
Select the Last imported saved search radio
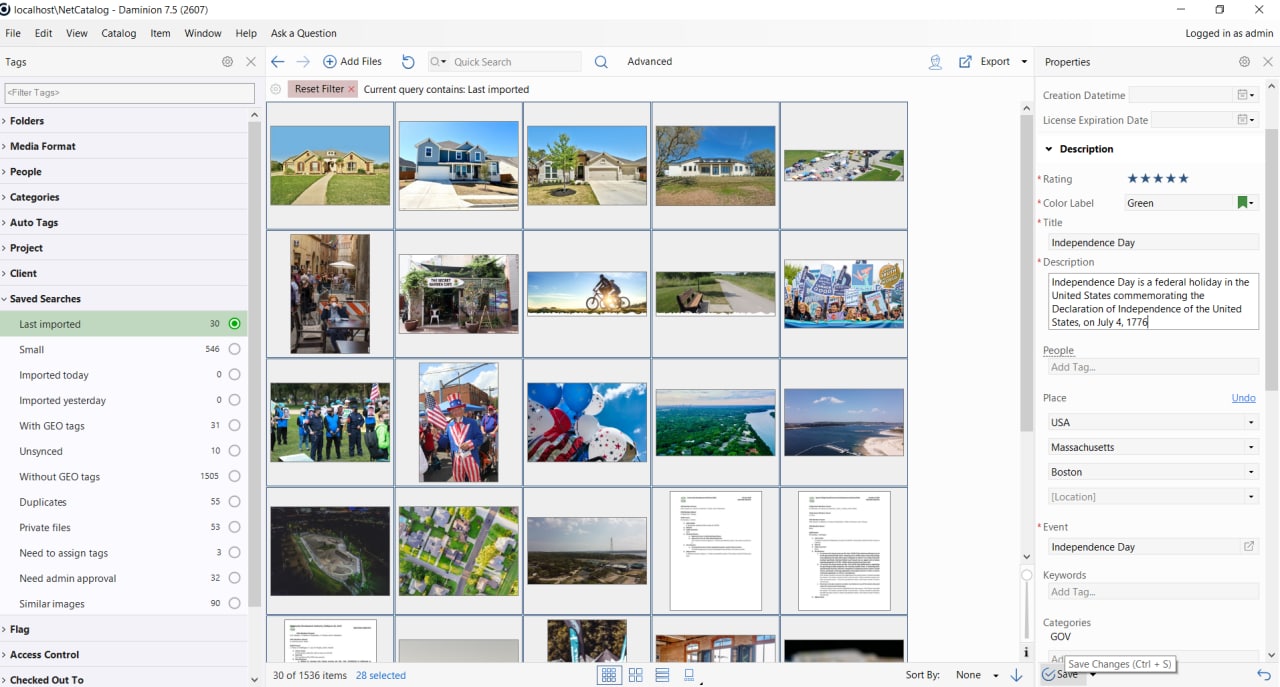click(x=234, y=324)
